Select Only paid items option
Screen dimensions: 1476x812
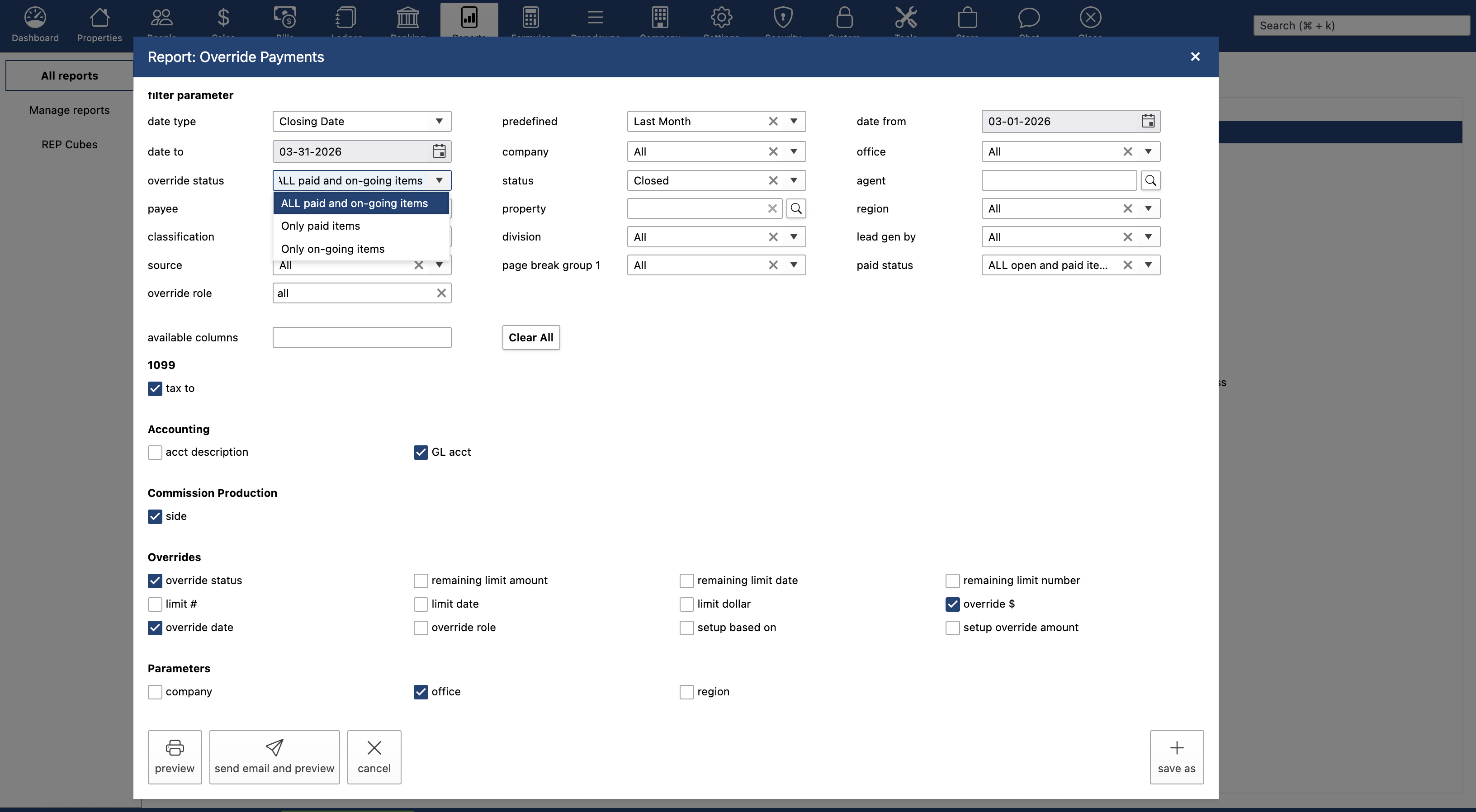coord(320,226)
